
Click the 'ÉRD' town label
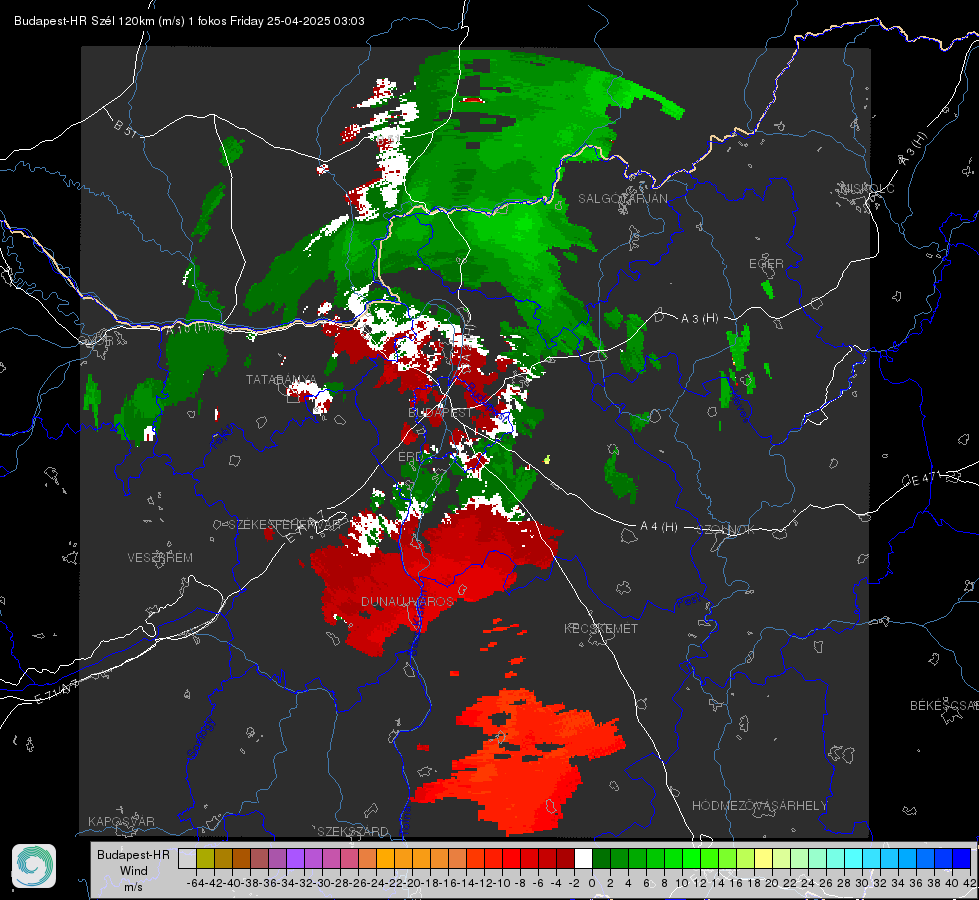(x=410, y=457)
